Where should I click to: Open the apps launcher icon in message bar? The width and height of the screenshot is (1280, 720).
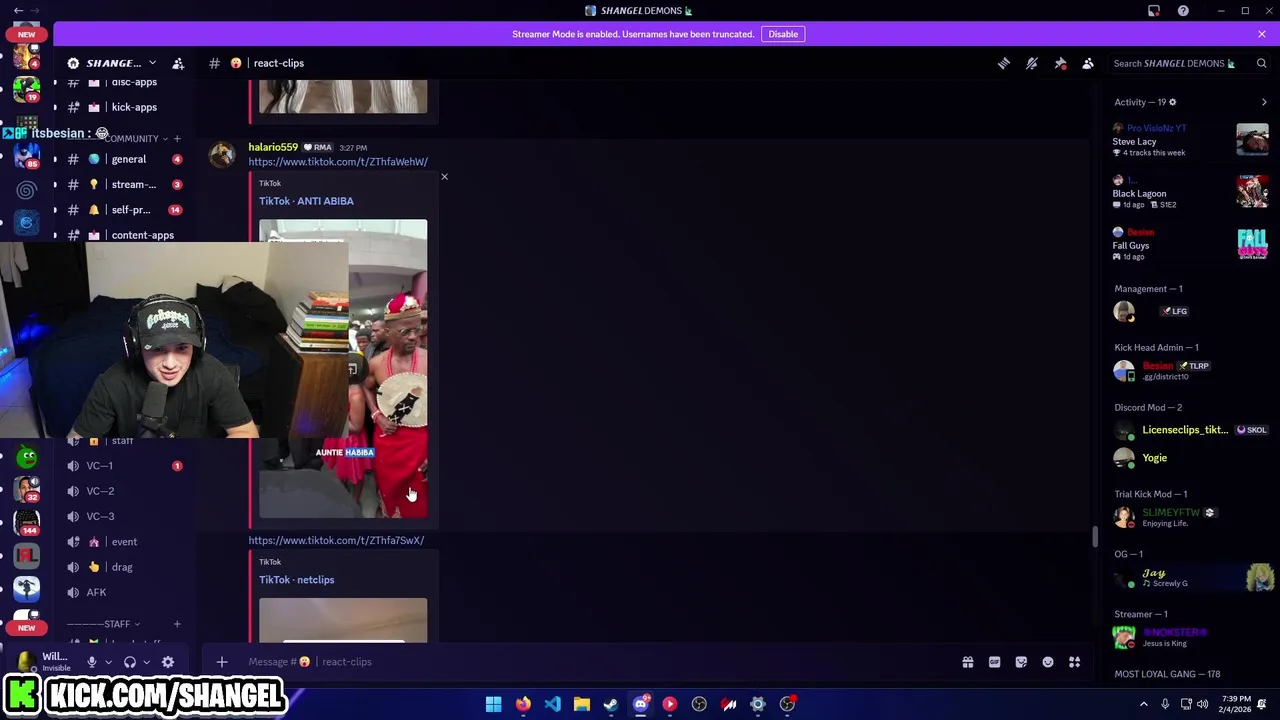click(1075, 662)
